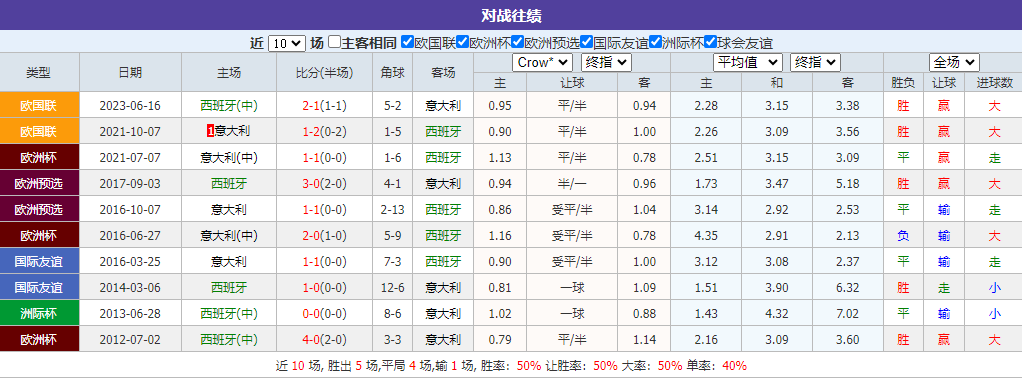This screenshot has height=380, width=1022.
Task: Click the date 2021-07-07
Action: click(130, 157)
